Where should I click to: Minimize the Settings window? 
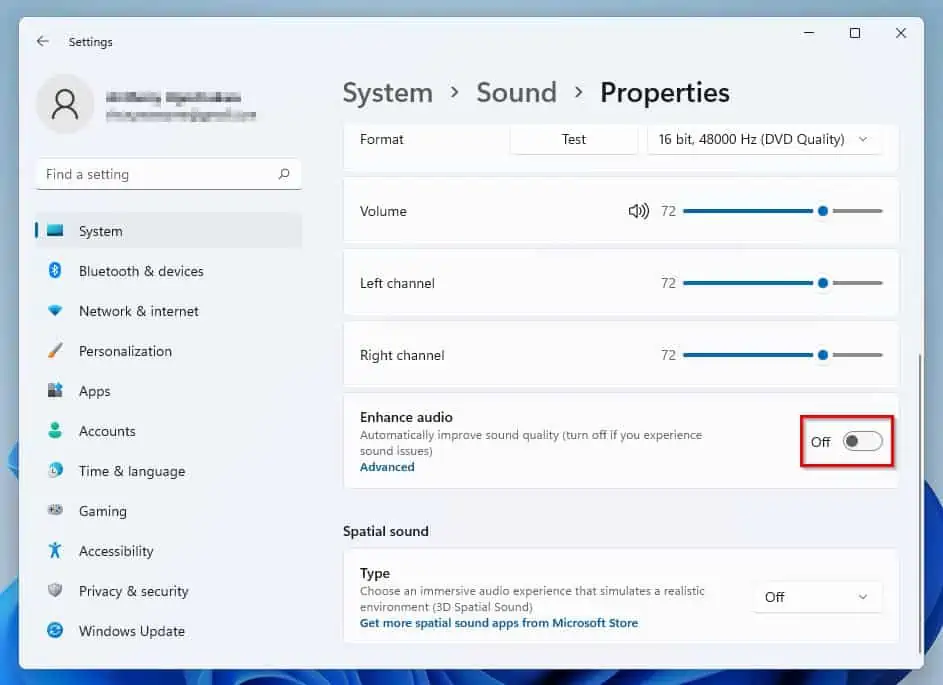pos(809,33)
